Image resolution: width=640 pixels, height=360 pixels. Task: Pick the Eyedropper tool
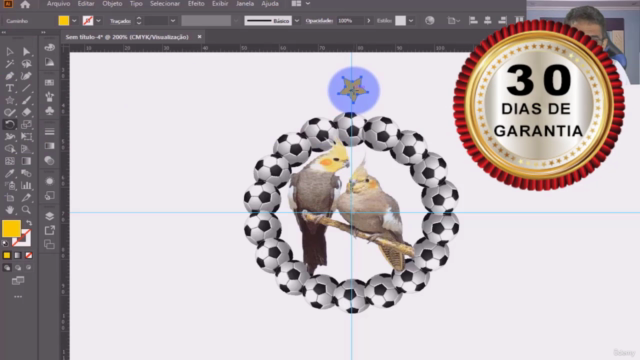click(9, 173)
